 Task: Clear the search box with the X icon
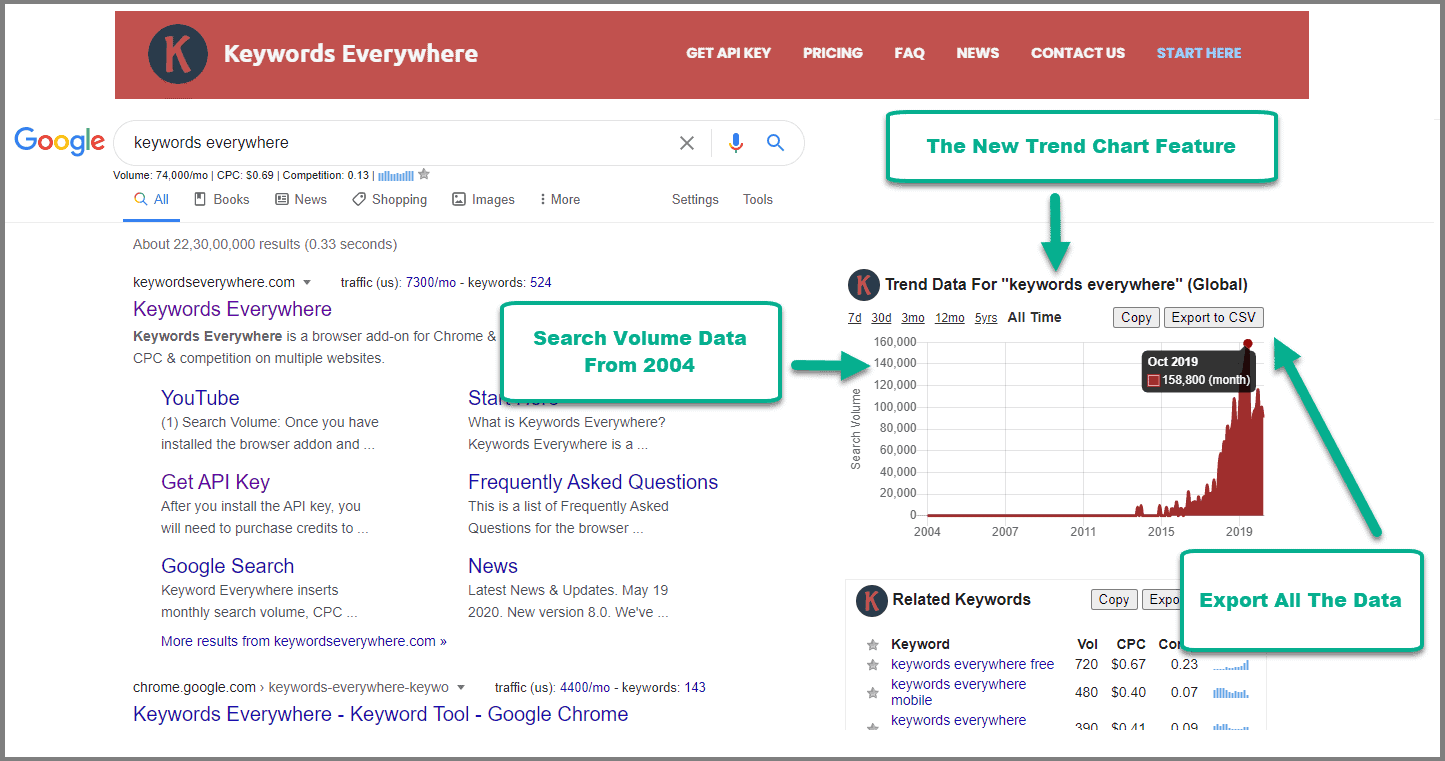tap(687, 143)
